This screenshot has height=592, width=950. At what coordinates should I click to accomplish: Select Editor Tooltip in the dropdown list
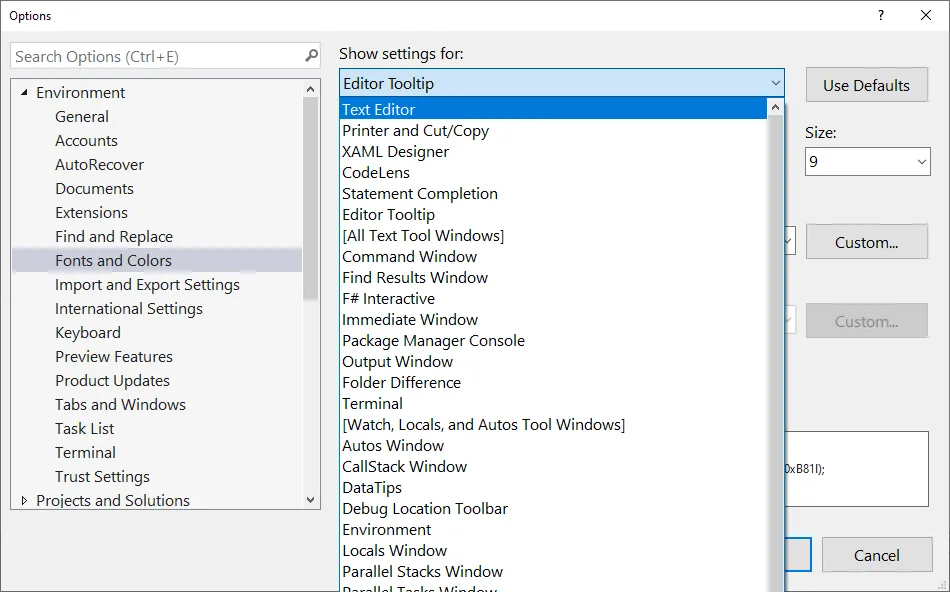(553, 215)
